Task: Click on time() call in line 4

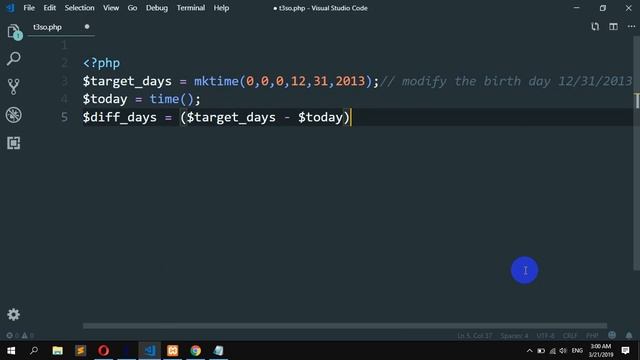Action: 171,99
